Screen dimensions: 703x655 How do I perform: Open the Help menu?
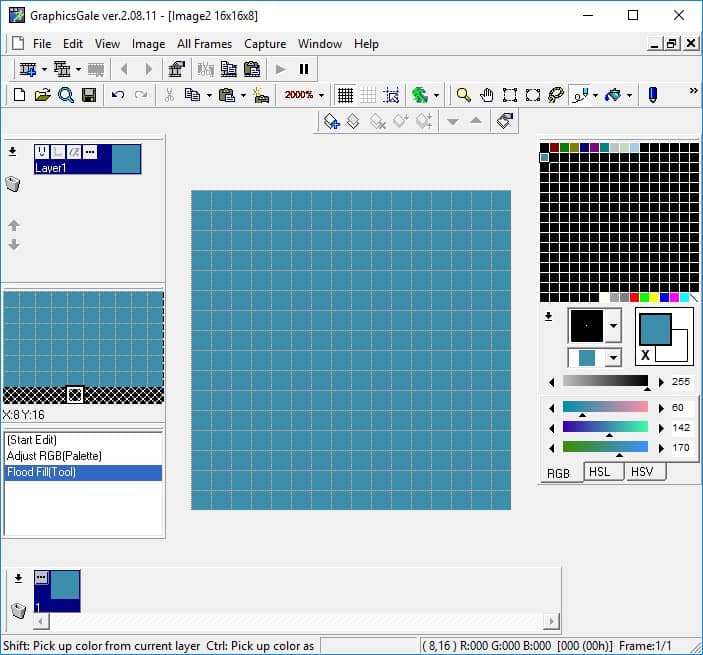(366, 44)
